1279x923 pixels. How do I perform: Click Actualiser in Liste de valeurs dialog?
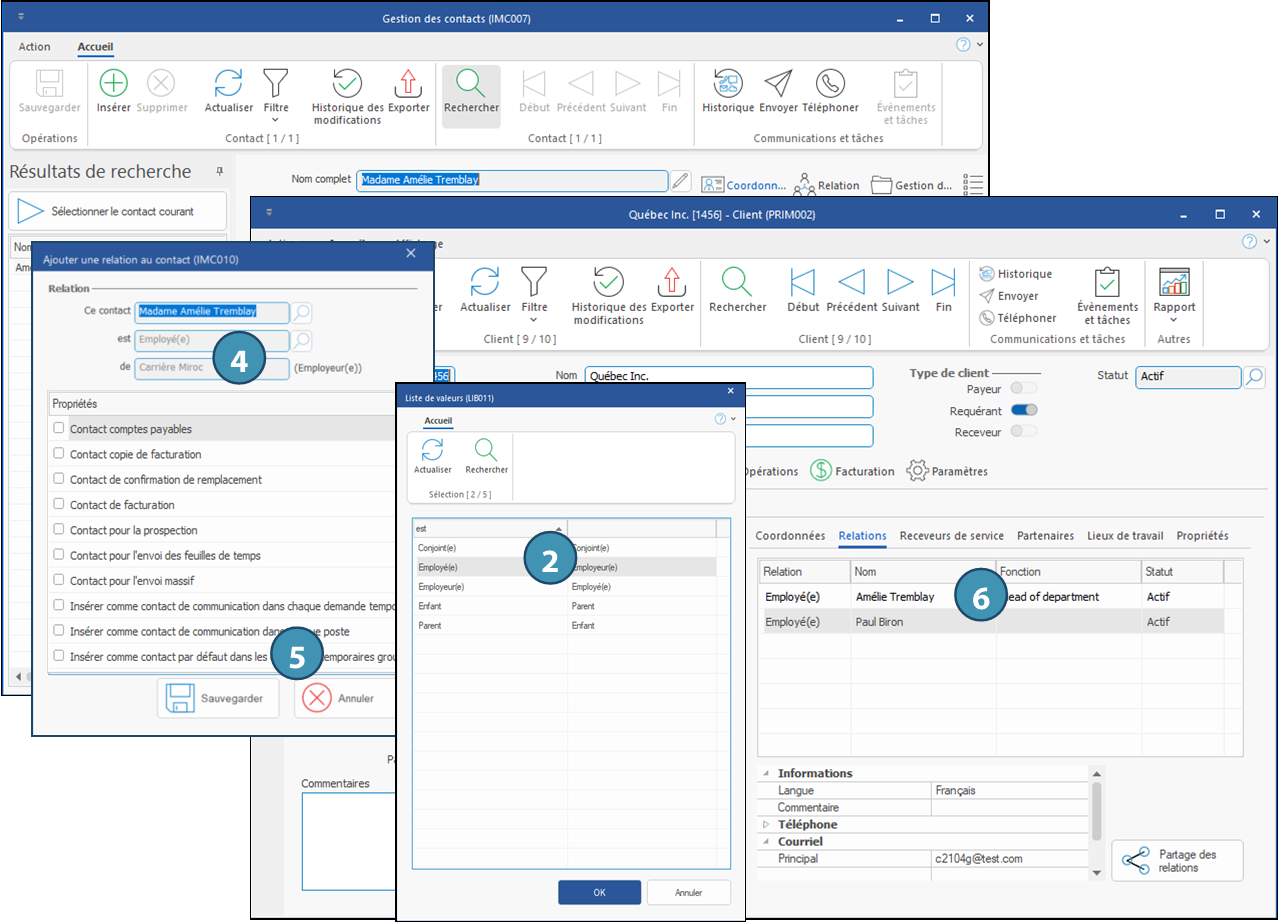click(x=432, y=452)
